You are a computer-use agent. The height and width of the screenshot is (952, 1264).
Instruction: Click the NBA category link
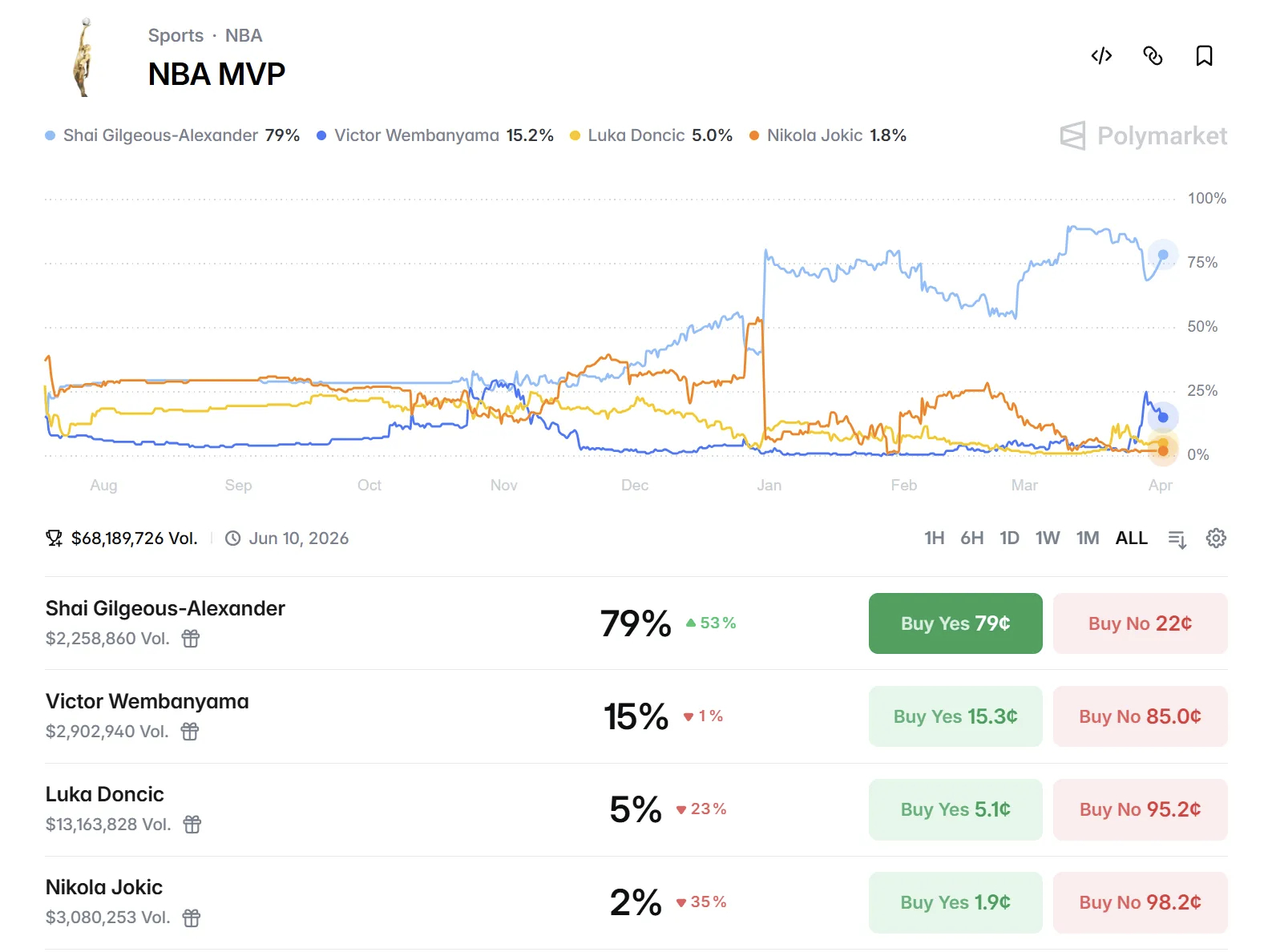[245, 35]
